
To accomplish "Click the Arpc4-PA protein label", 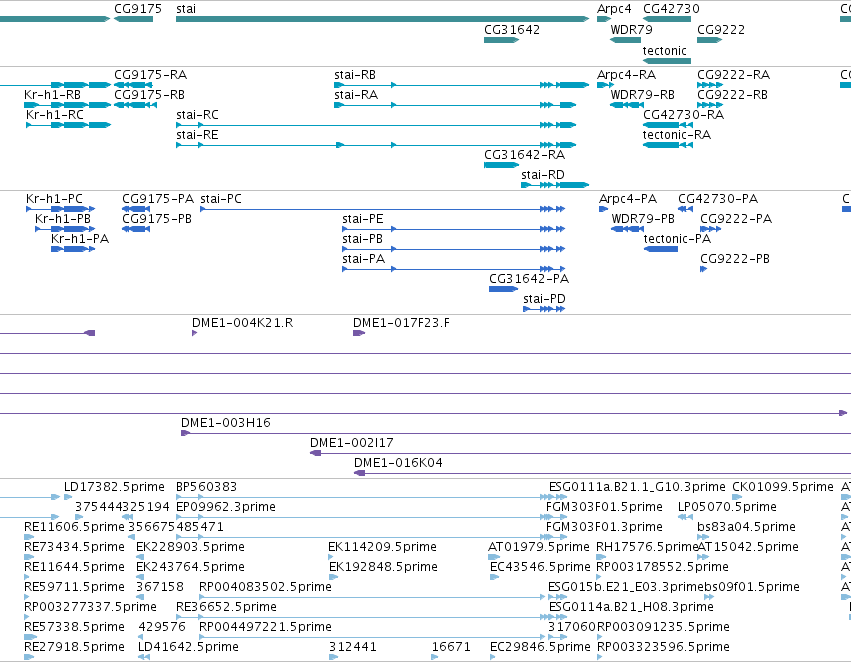I will pos(627,199).
